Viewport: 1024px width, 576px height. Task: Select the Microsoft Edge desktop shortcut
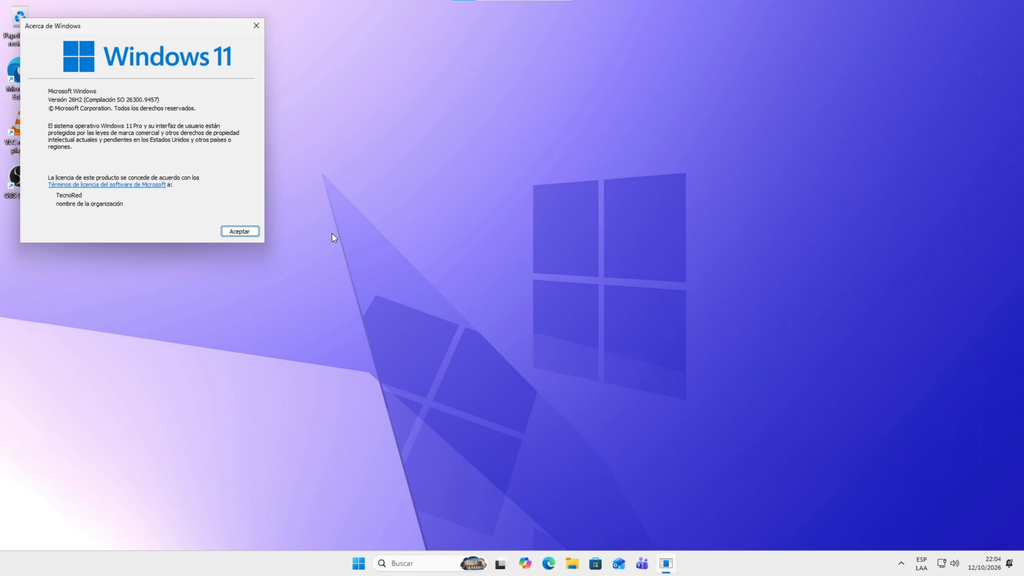(x=14, y=80)
